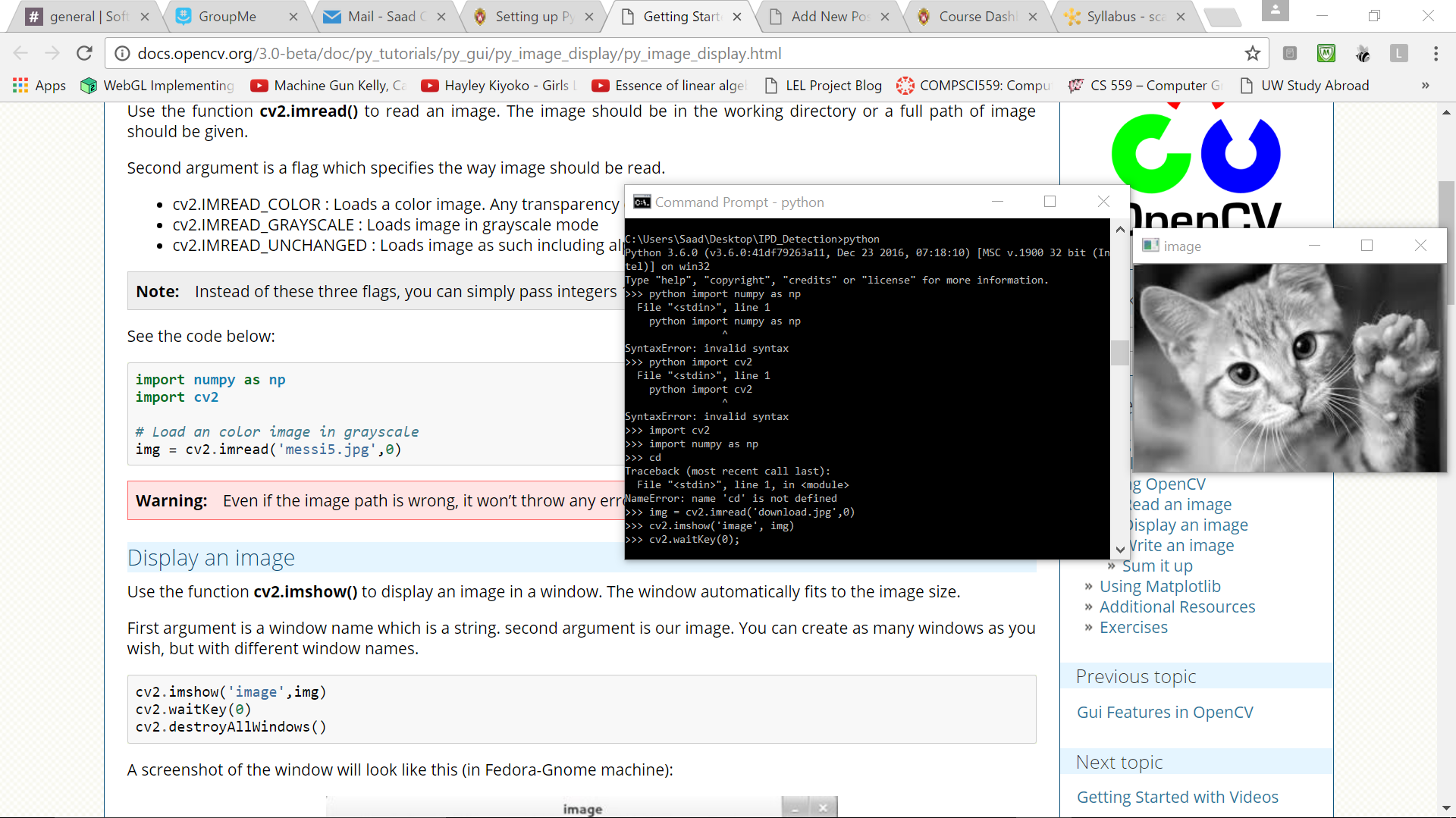The image size is (1456, 818).
Task: Open the Using Matplotlib sidebar link
Action: pyautogui.click(x=1159, y=586)
